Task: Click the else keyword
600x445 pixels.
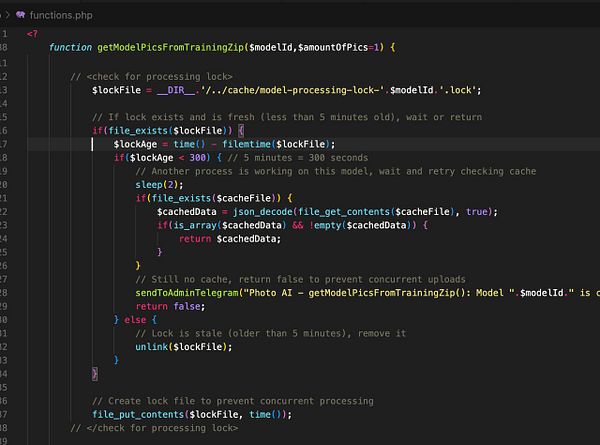Action: 135,320
